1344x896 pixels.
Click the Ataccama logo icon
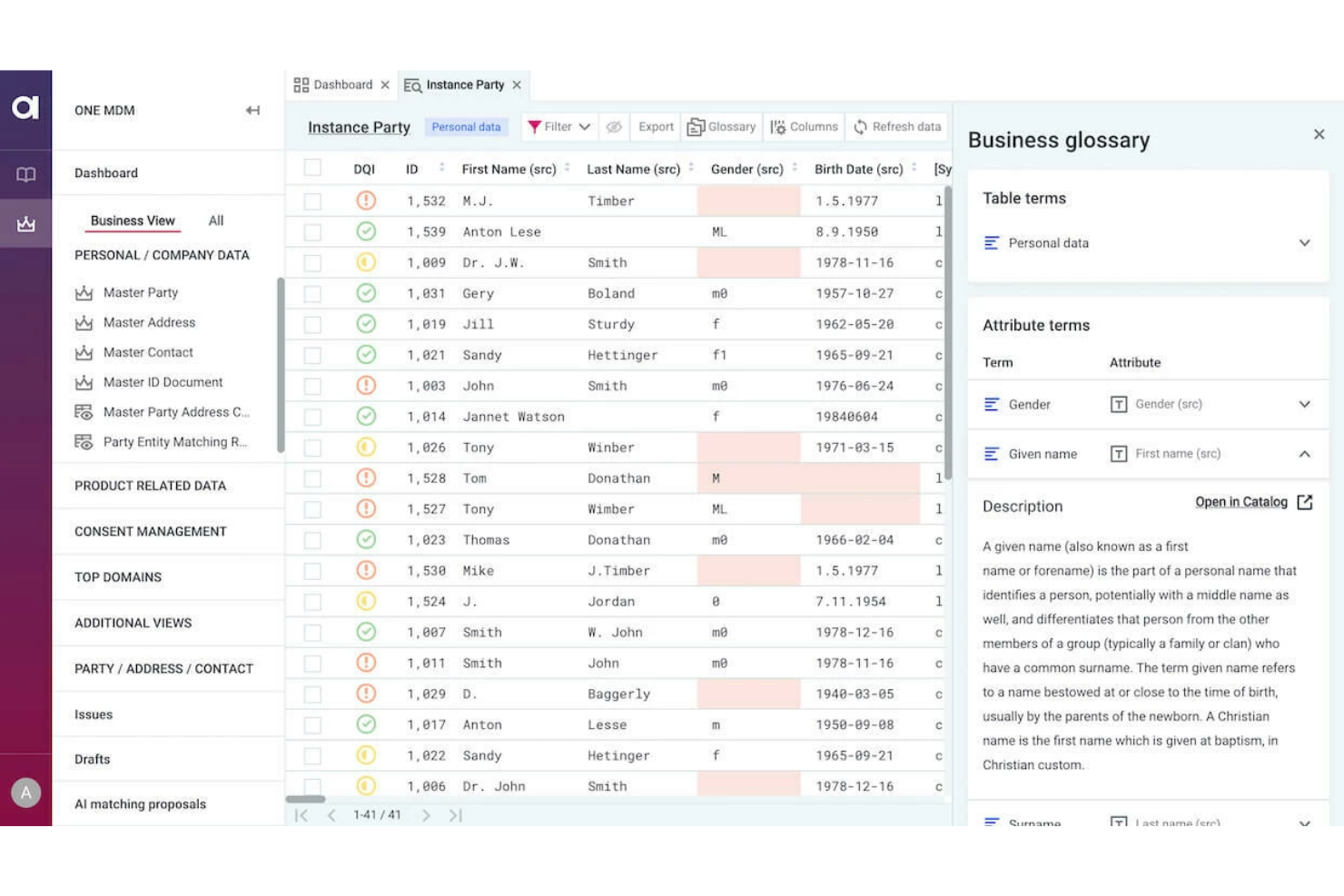[x=25, y=108]
